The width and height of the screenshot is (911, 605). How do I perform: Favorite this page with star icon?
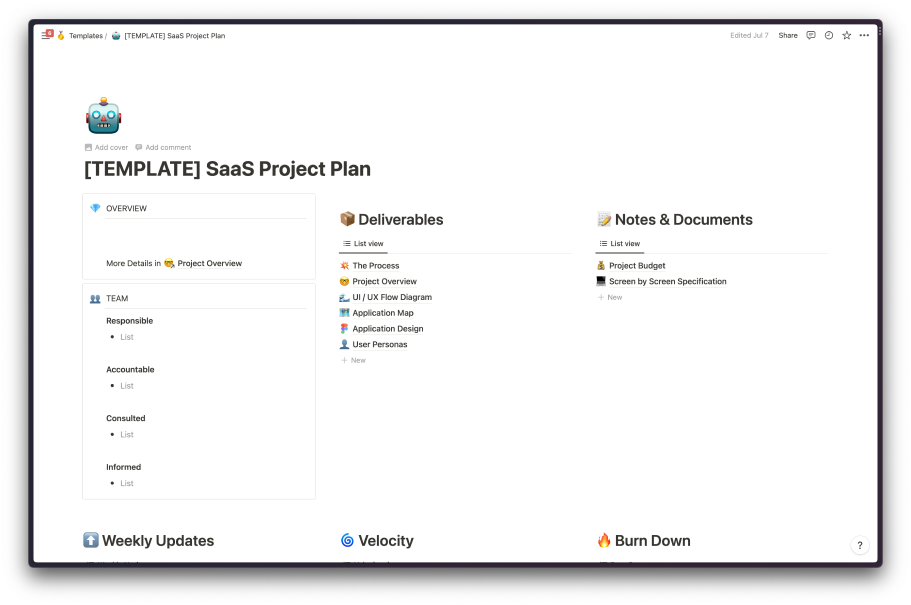(x=847, y=35)
